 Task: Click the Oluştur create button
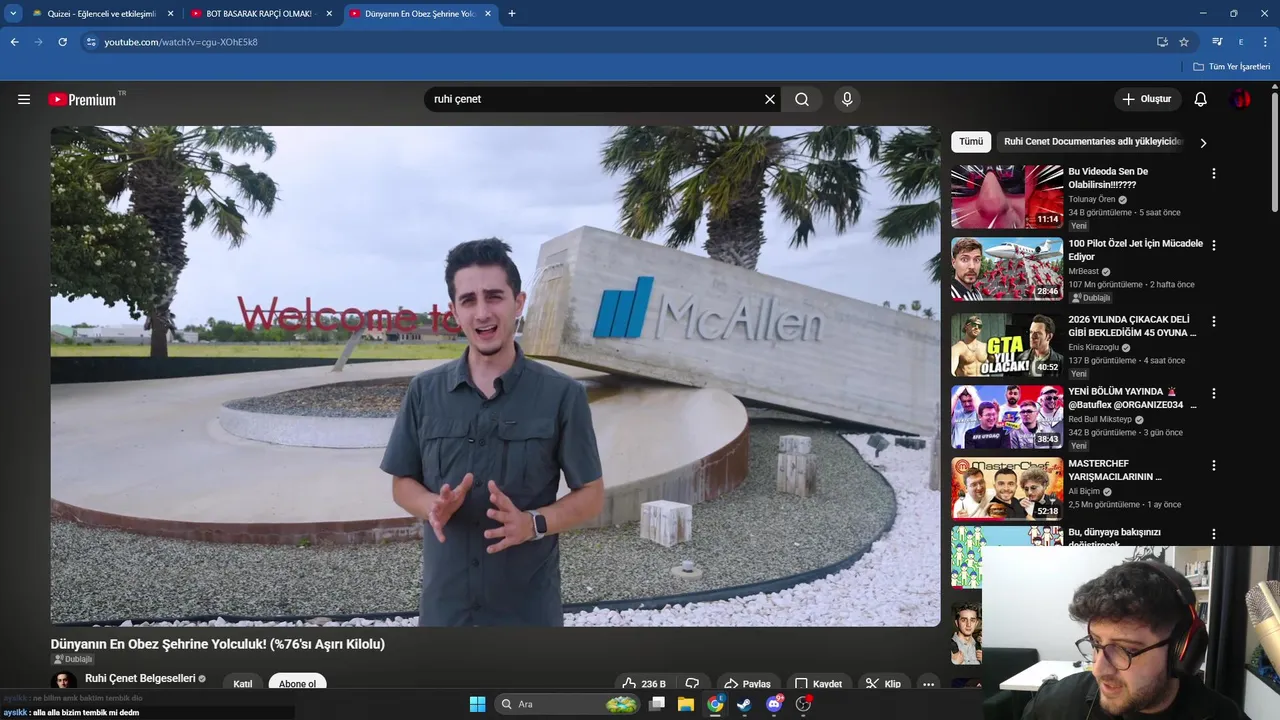(x=1147, y=99)
